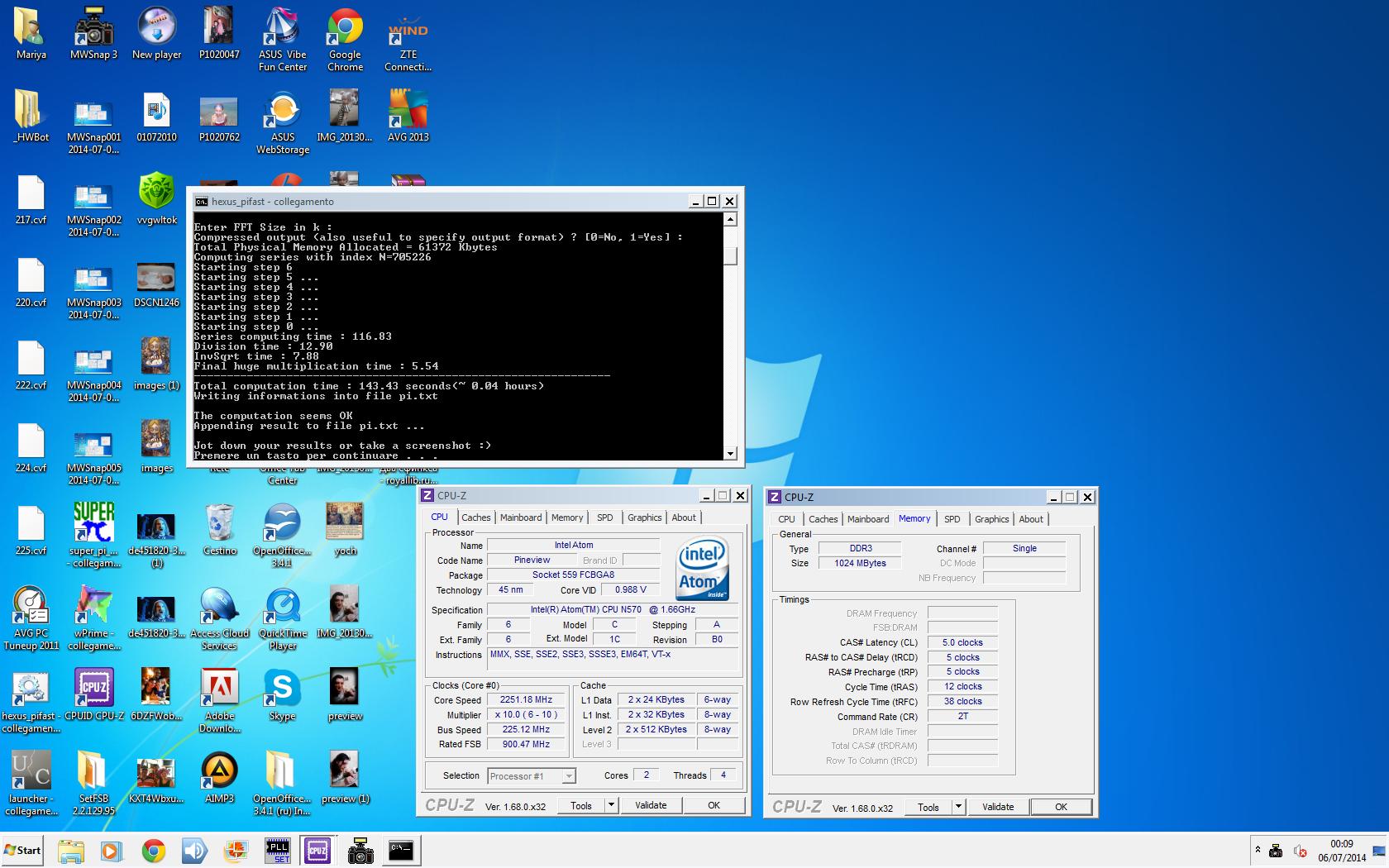Open Graphics tab in left CPU-Z
The height and width of the screenshot is (868, 1389).
[644, 517]
